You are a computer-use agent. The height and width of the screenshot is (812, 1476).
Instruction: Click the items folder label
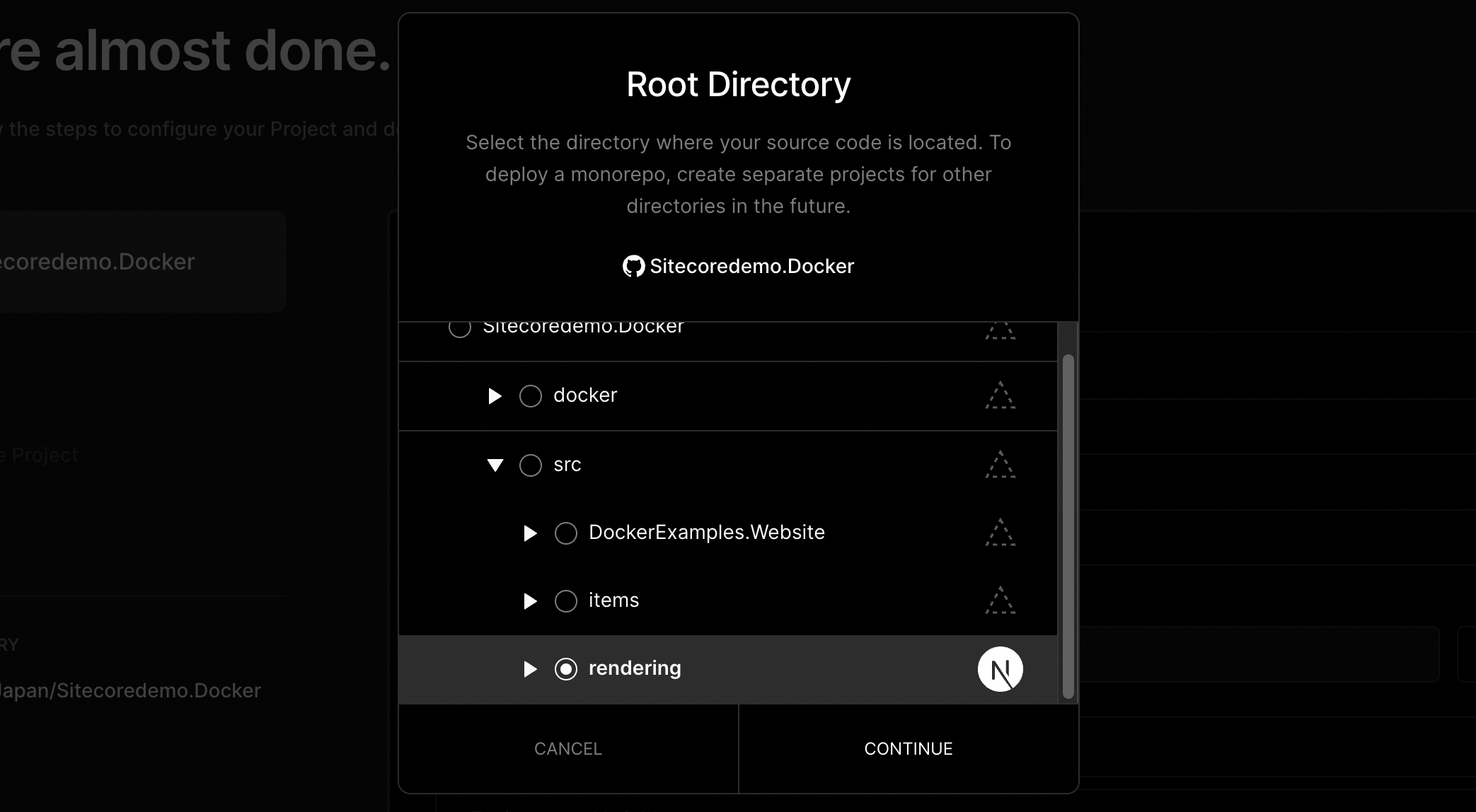[613, 601]
